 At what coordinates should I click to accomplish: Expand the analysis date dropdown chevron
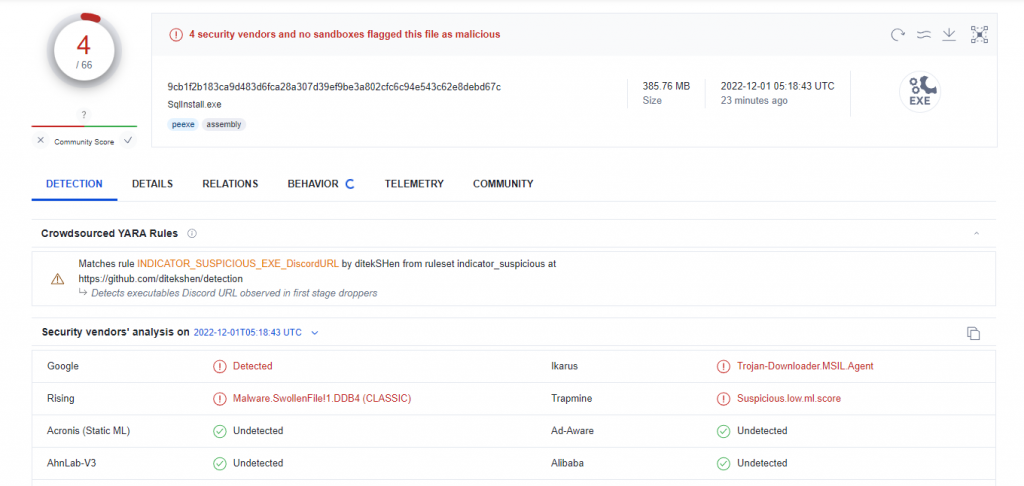pos(315,332)
